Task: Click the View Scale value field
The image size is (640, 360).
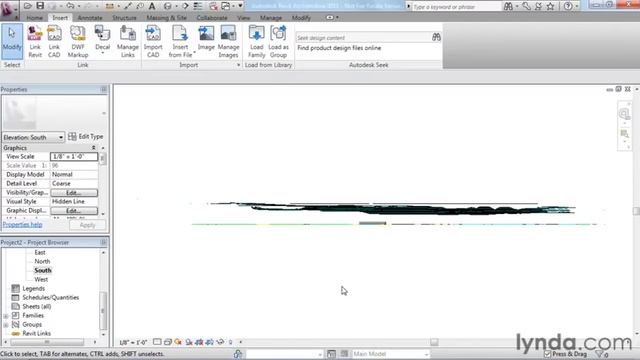Action: 74,156
